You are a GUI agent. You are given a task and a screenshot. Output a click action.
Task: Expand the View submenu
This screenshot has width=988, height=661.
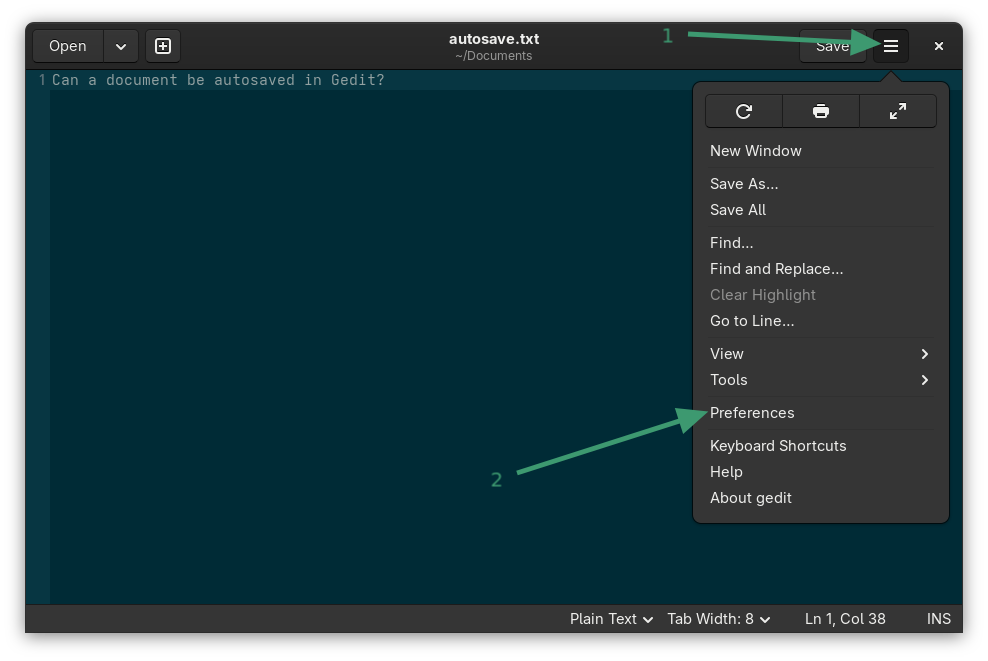[820, 353]
